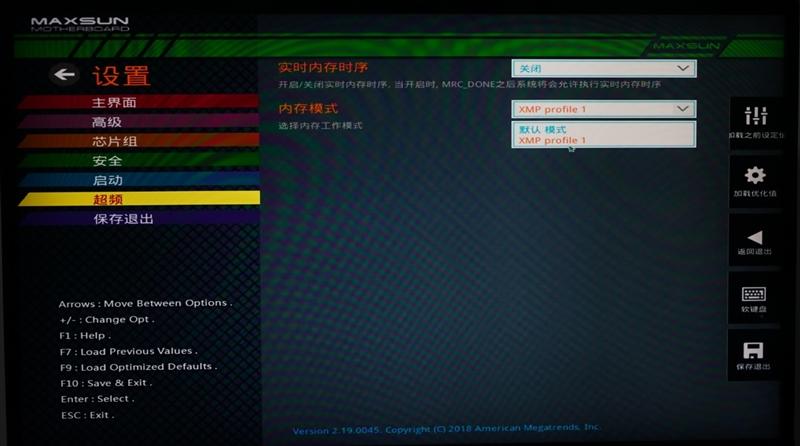Open the soft keyboard icon
The height and width of the screenshot is (446, 800).
(x=754, y=294)
